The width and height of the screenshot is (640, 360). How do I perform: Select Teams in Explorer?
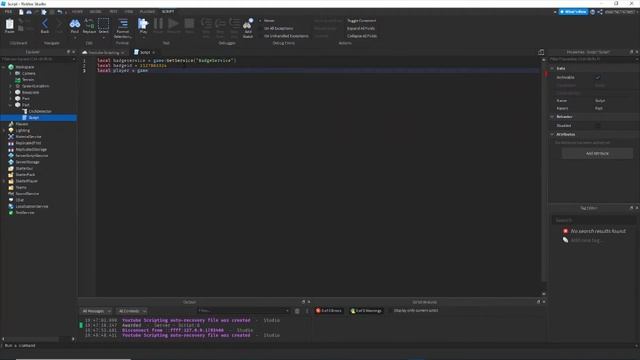pos(18,187)
